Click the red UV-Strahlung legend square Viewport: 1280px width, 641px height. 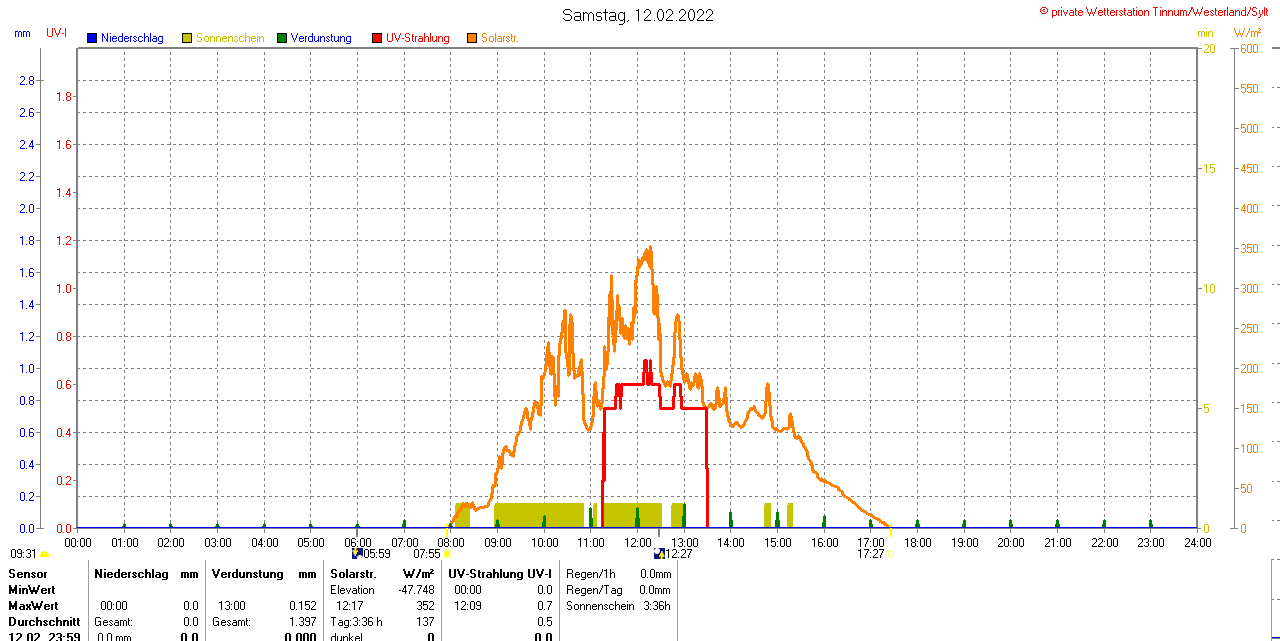click(377, 38)
